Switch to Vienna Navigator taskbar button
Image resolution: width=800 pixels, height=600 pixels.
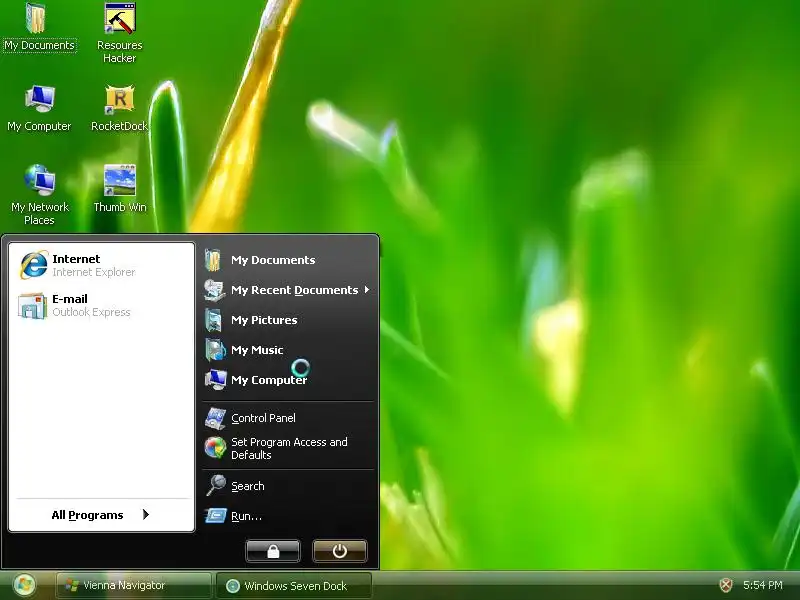click(134, 585)
